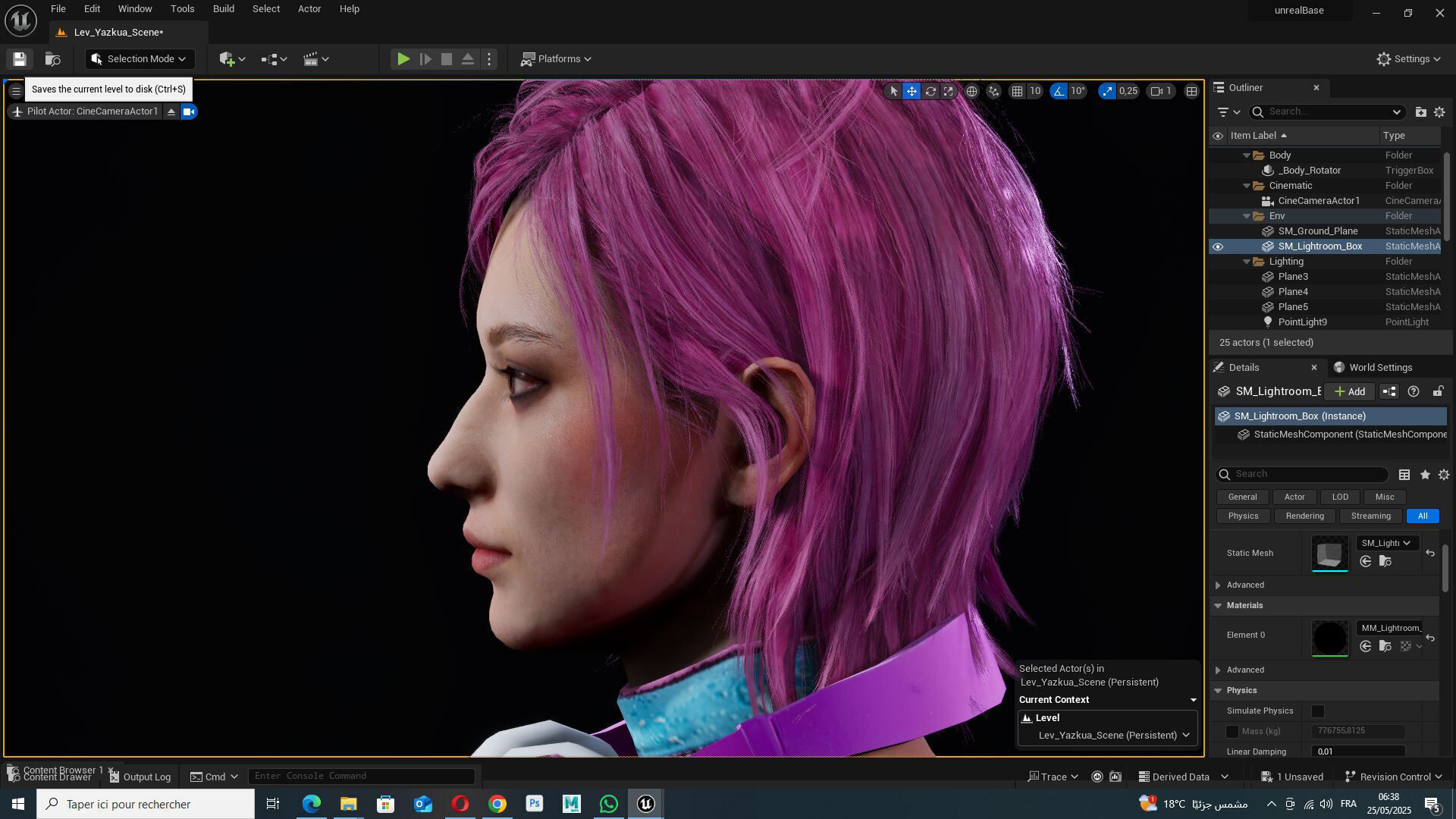Collapse the Materials section
This screenshot has height=819, width=1456.
click(1218, 605)
